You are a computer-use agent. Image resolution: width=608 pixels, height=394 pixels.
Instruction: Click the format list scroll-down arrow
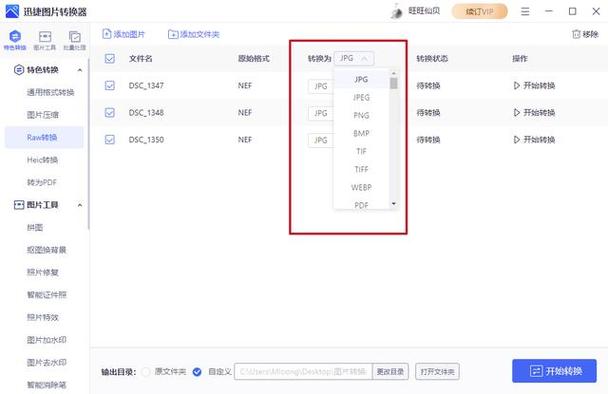(394, 204)
